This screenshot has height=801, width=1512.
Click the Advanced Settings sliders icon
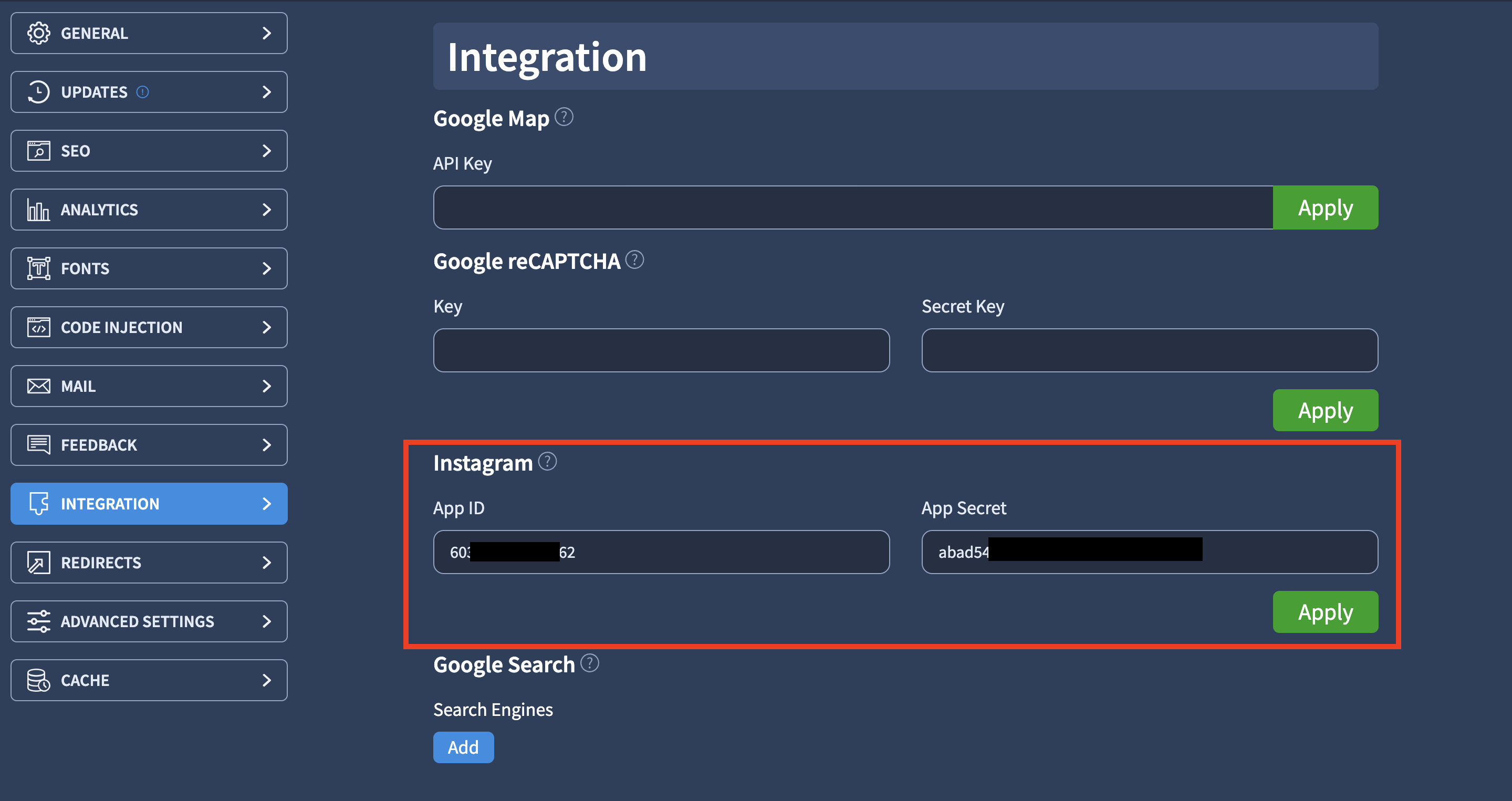(x=39, y=621)
